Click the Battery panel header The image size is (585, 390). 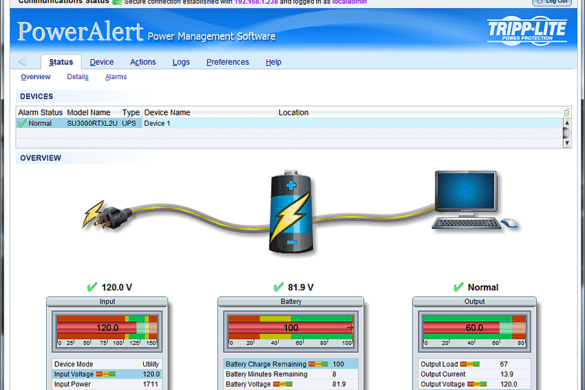[291, 302]
